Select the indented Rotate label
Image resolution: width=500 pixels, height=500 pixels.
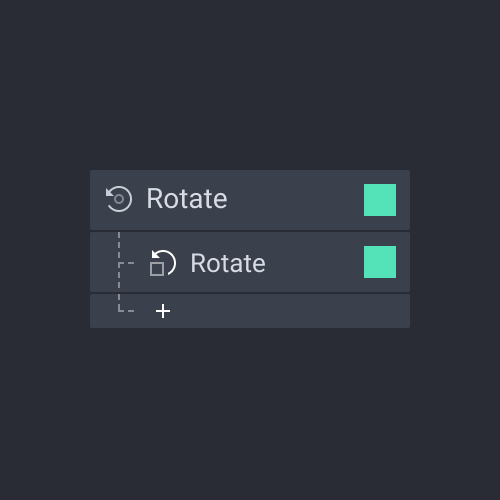[228, 263]
